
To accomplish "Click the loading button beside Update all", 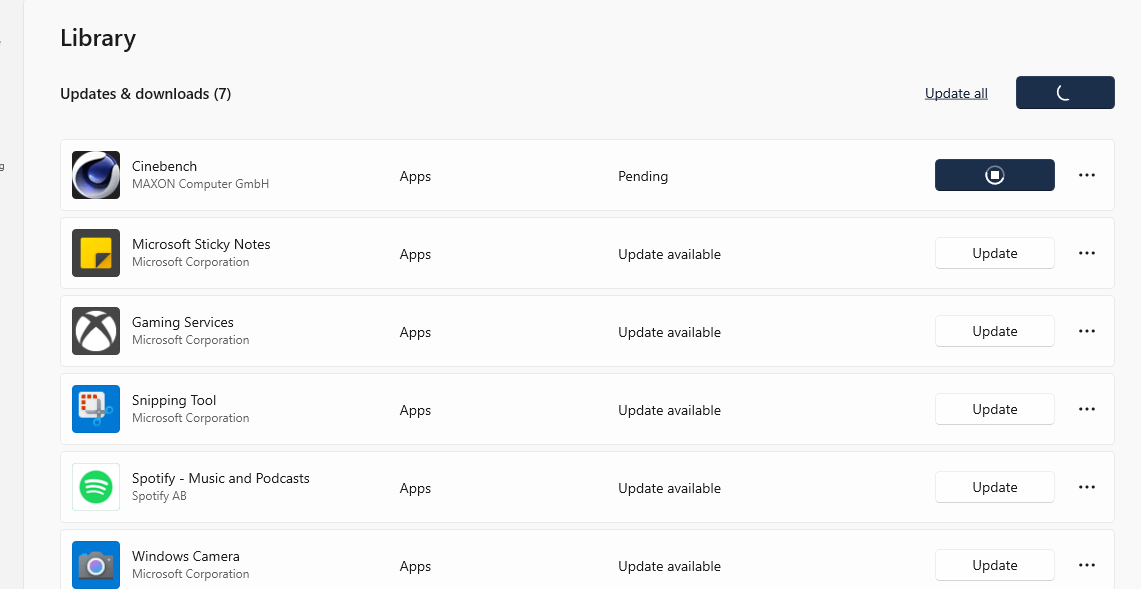I will [x=1065, y=93].
